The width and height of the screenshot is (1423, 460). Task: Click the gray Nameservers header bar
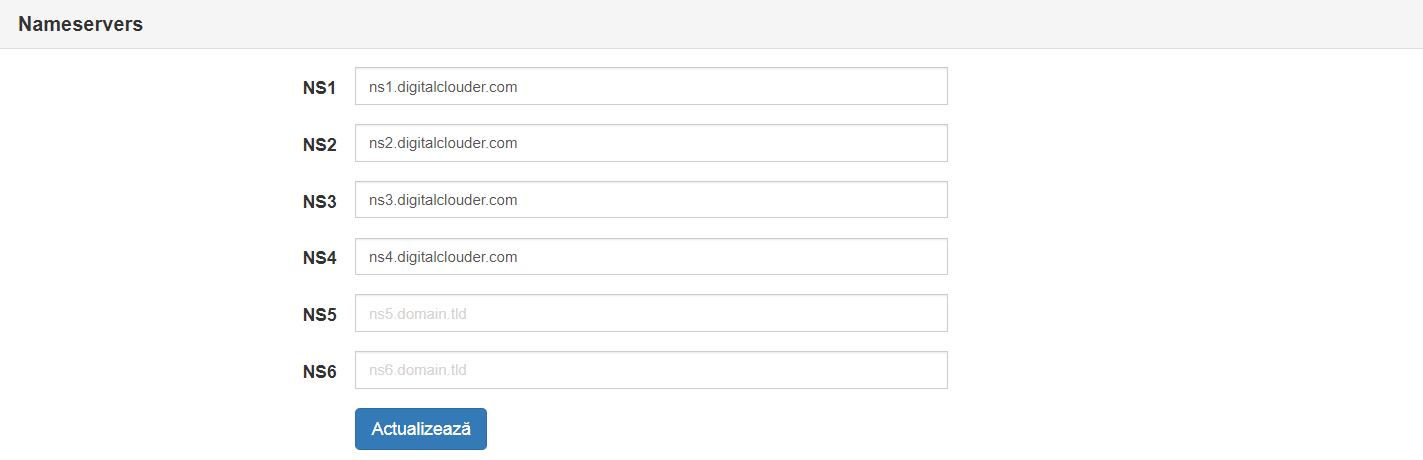pyautogui.click(x=711, y=24)
